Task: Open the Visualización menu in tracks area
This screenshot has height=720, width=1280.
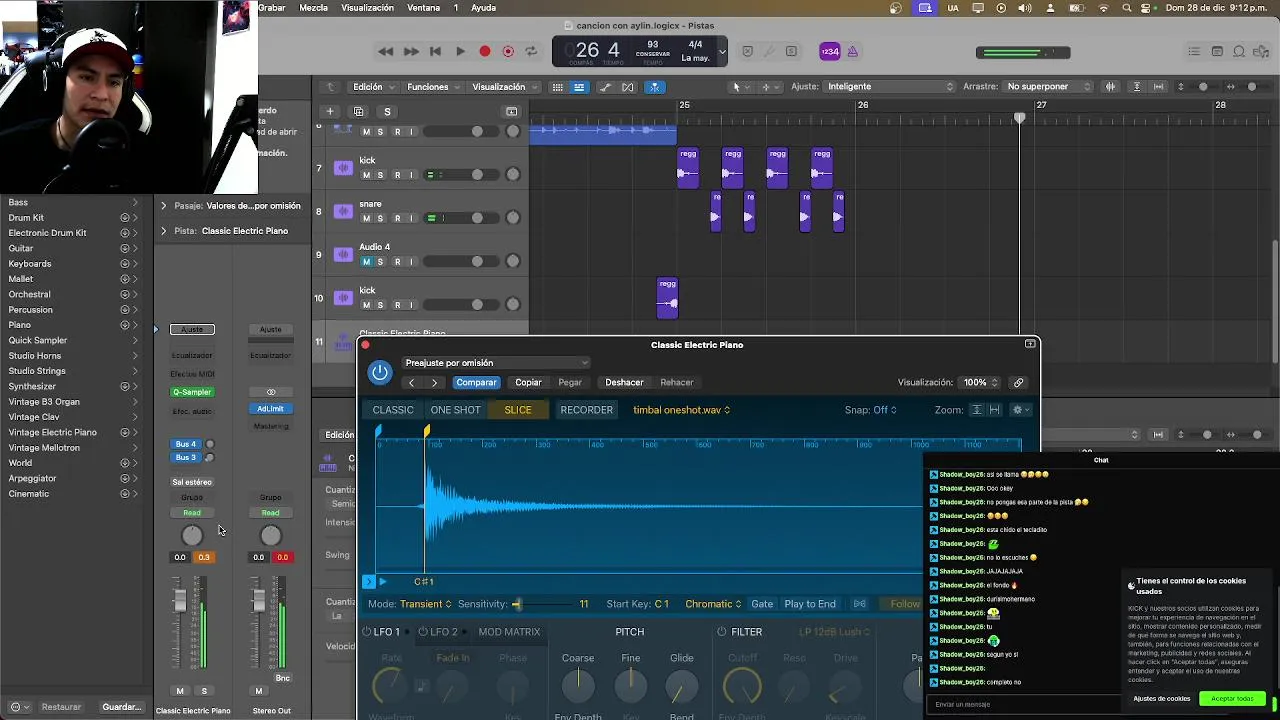Action: click(x=504, y=87)
